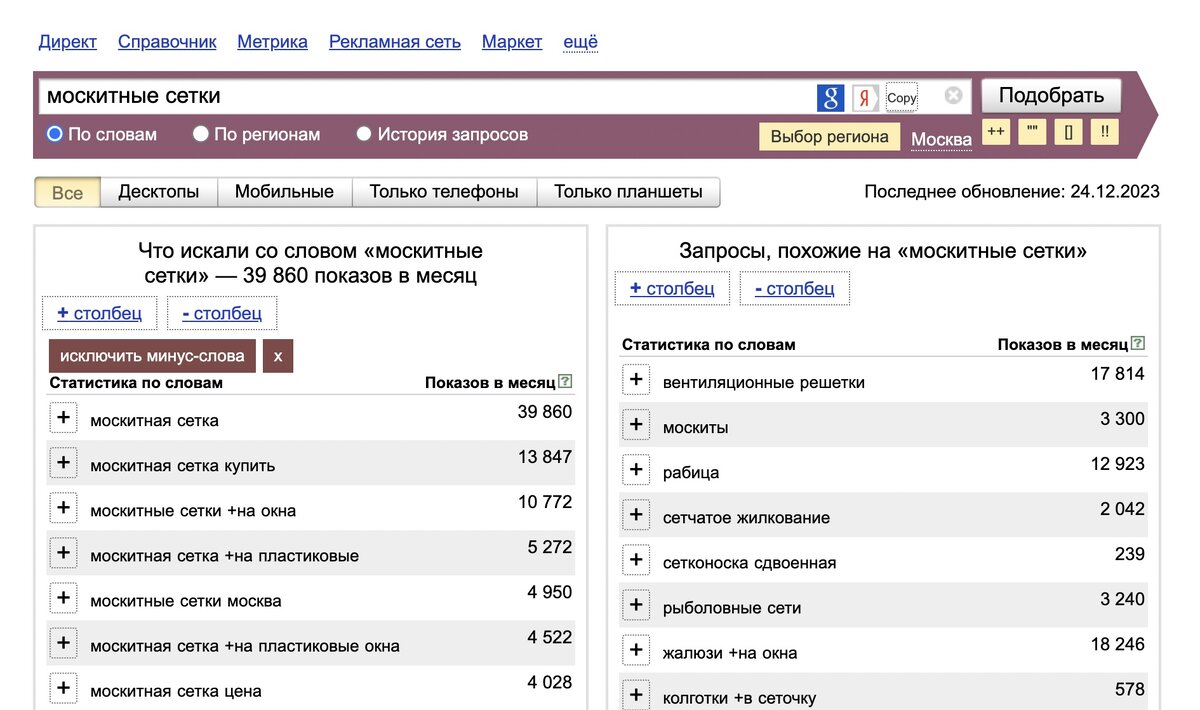Click the исключить минус-слова button
The image size is (1200, 710).
point(152,356)
